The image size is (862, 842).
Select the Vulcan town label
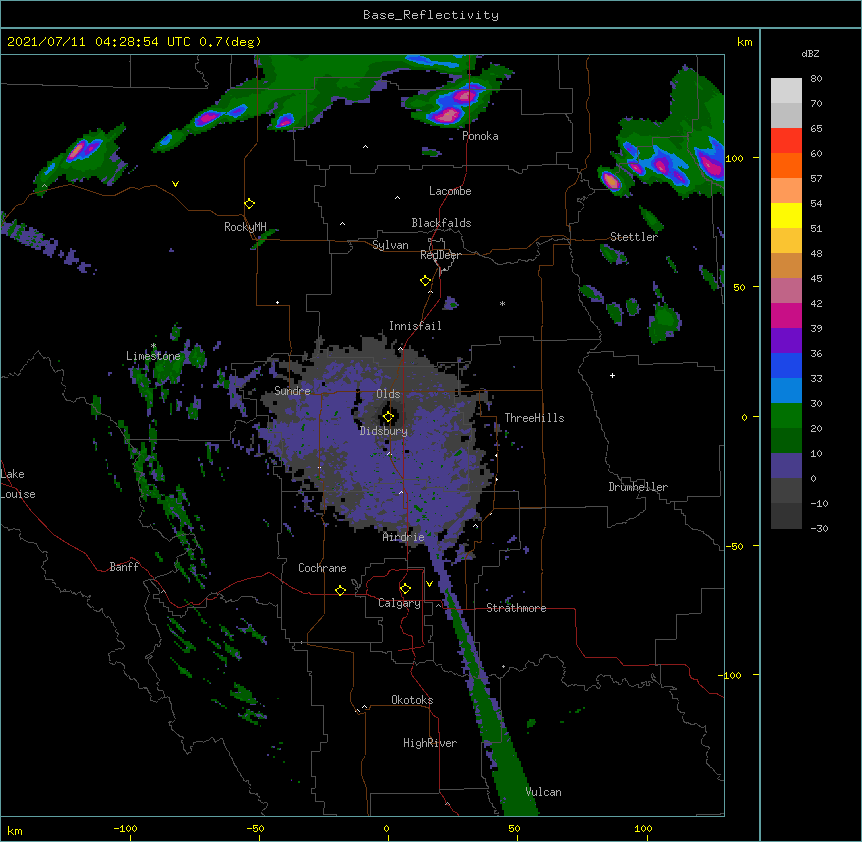(x=543, y=792)
